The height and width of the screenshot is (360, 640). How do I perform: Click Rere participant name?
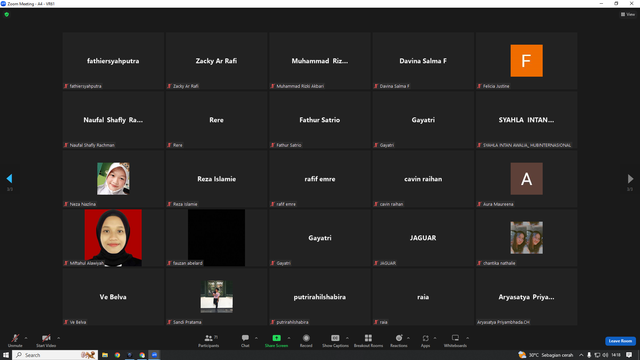(x=216, y=120)
